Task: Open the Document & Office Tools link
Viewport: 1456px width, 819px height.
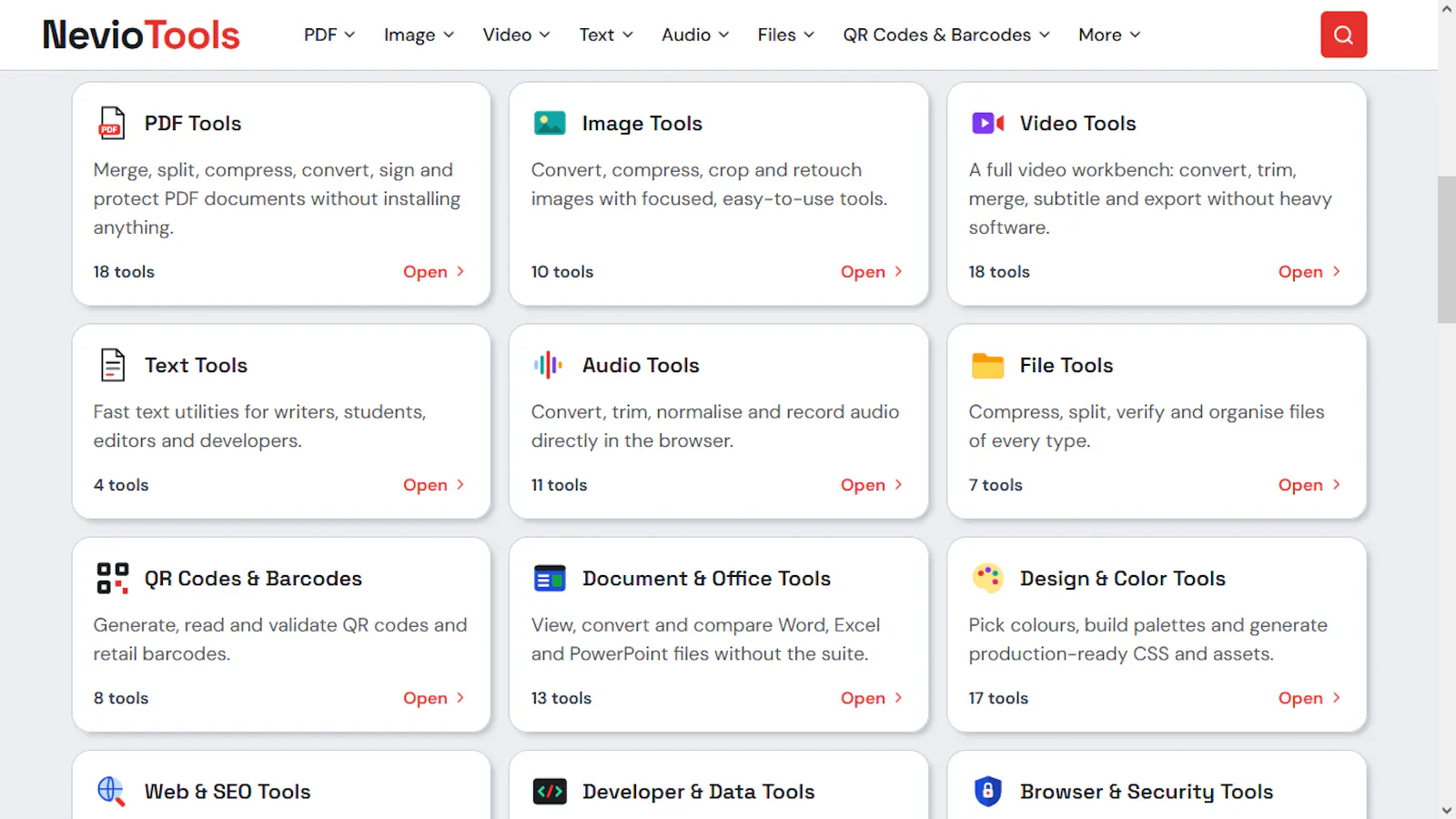Action: [x=872, y=697]
